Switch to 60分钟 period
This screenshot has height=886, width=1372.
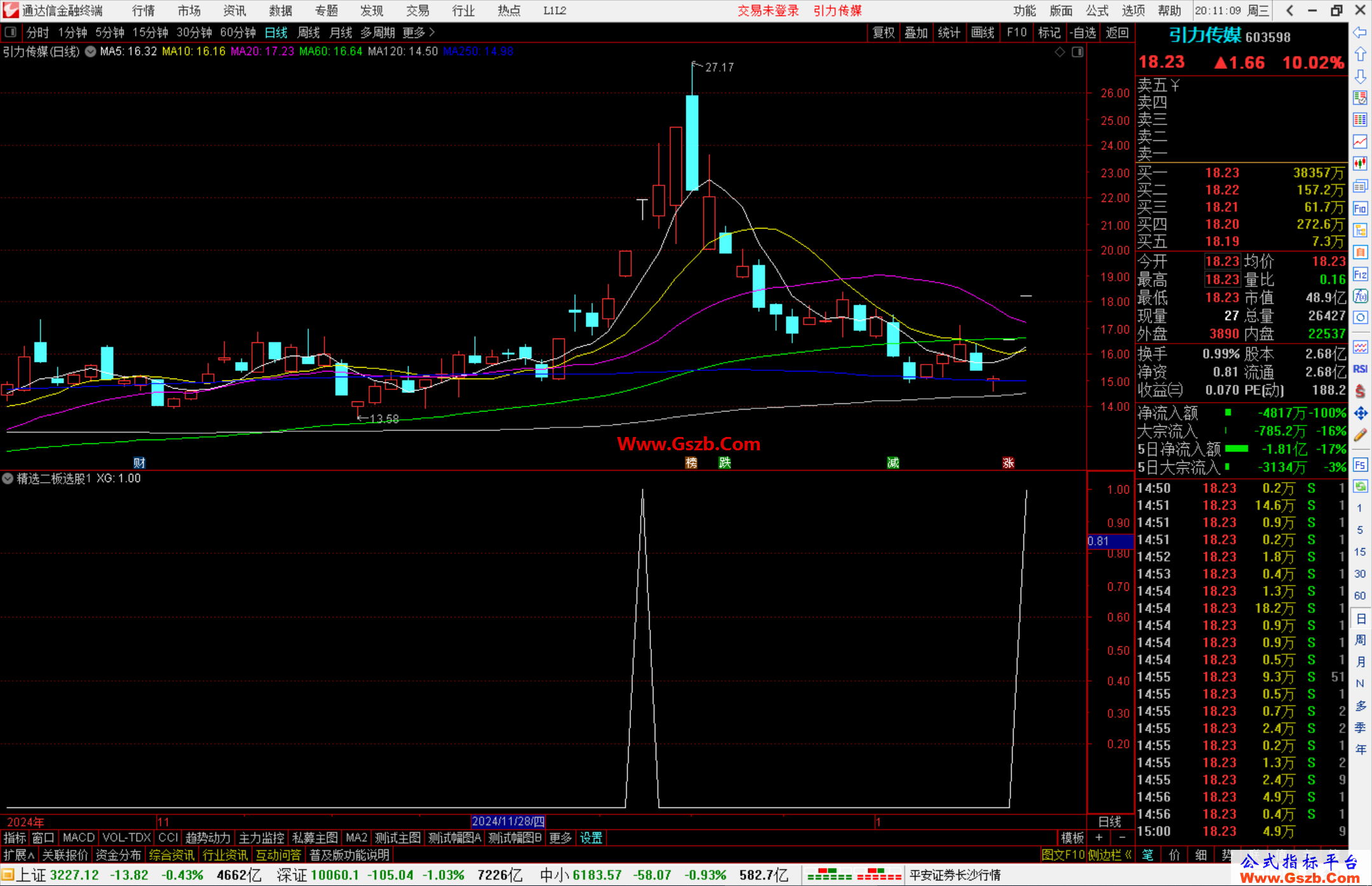[238, 32]
